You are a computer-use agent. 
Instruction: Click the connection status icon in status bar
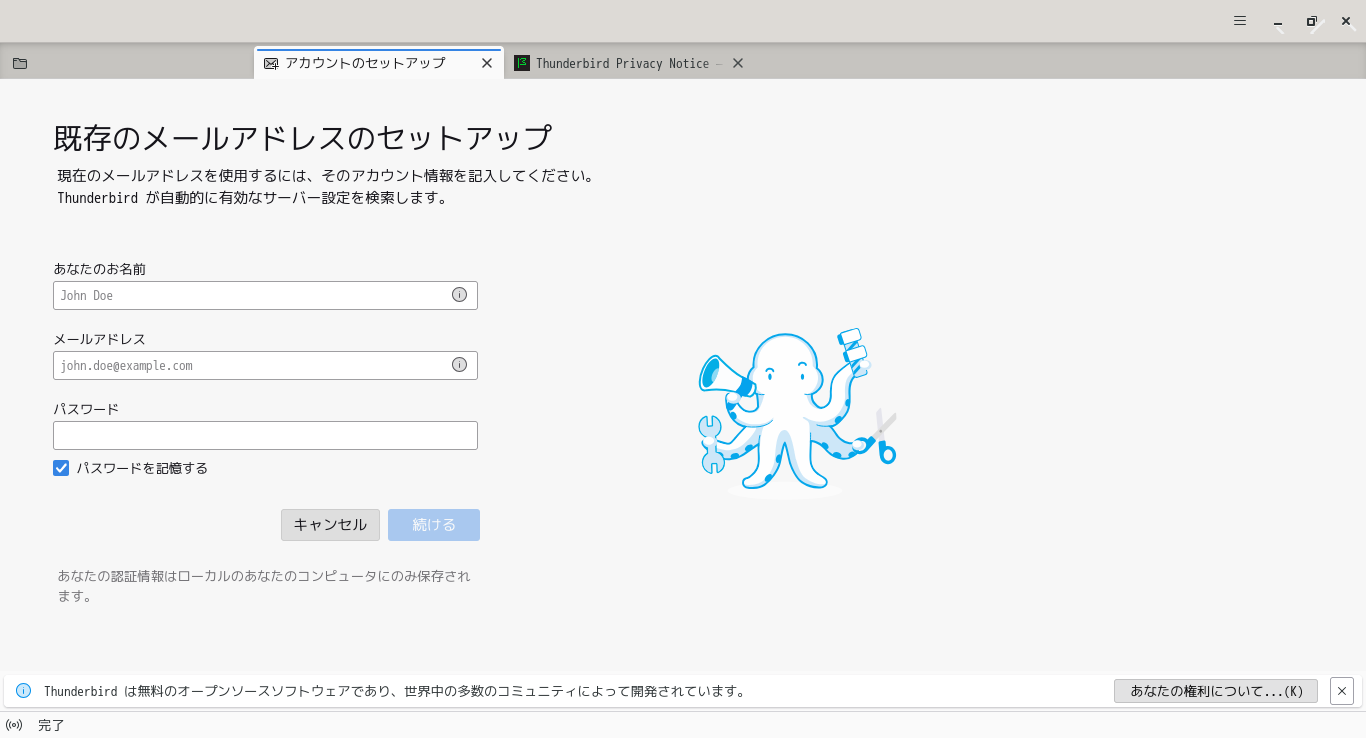(14, 725)
